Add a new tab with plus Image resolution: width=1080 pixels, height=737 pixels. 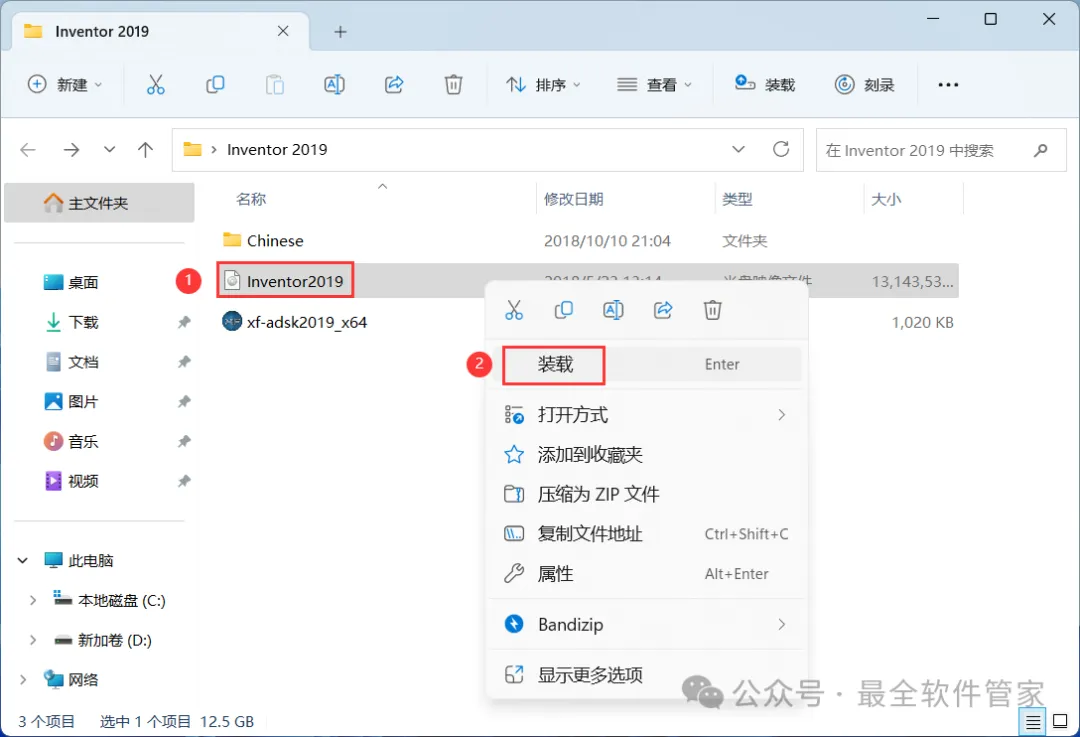pos(340,32)
